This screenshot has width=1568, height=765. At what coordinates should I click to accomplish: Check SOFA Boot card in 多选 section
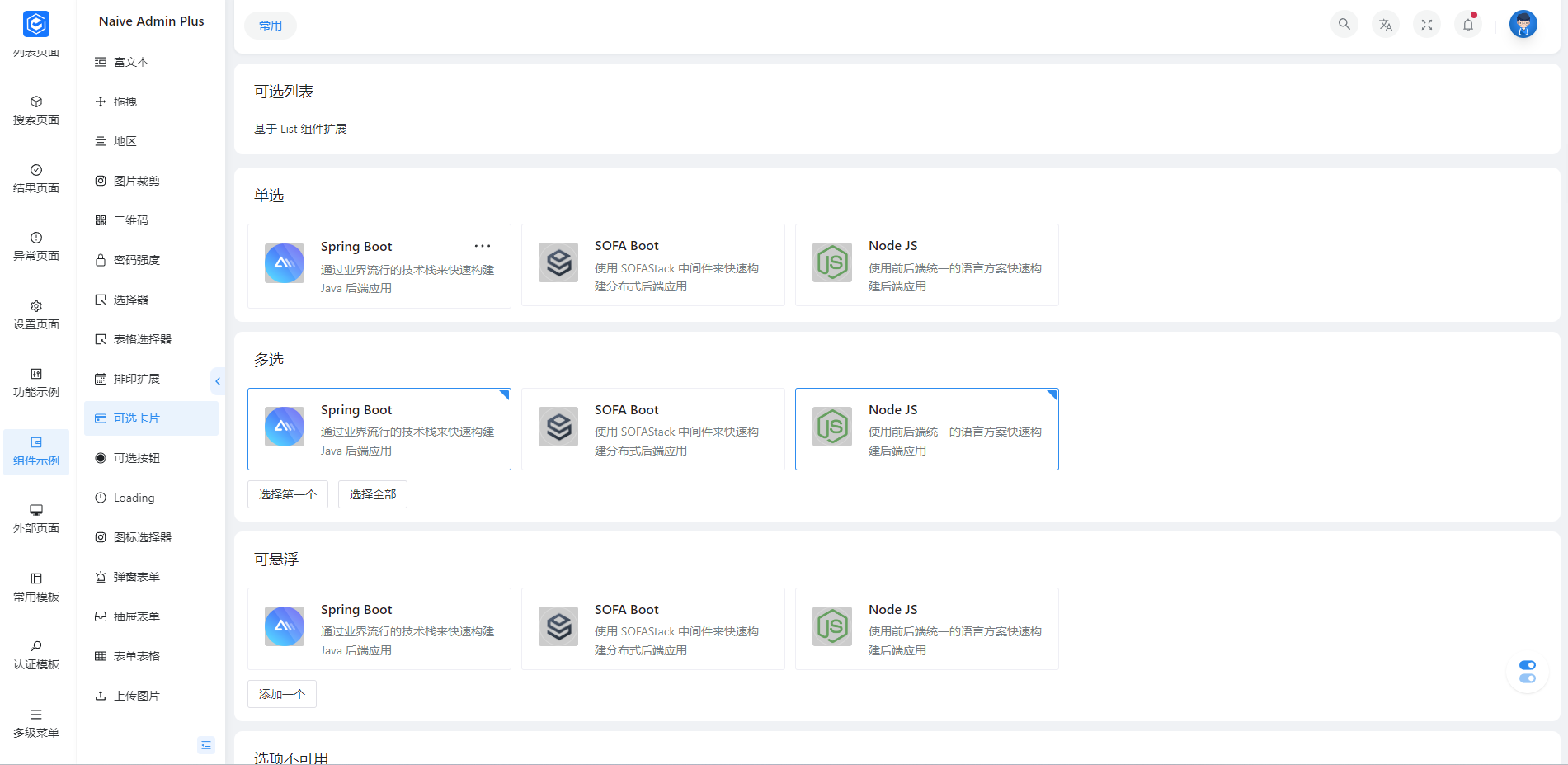(x=653, y=429)
